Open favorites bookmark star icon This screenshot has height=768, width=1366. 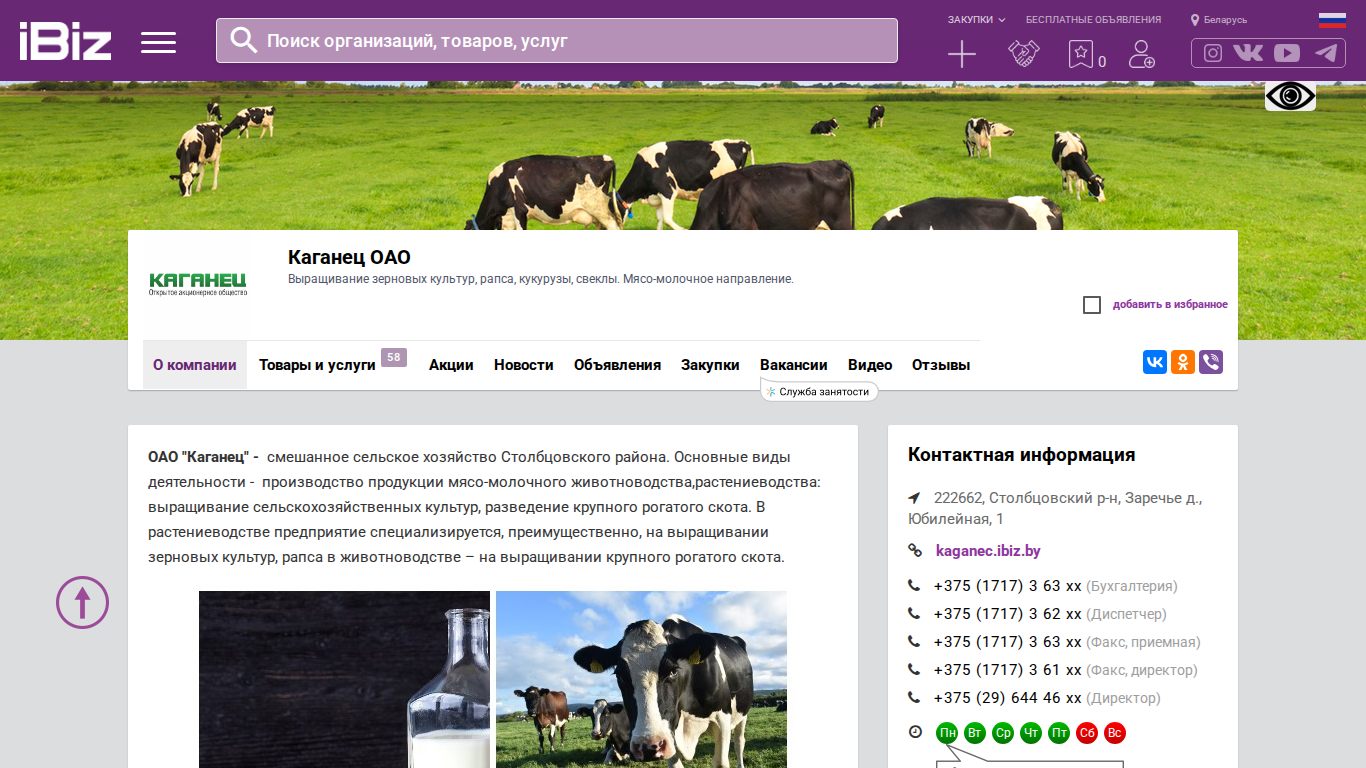pyautogui.click(x=1081, y=54)
